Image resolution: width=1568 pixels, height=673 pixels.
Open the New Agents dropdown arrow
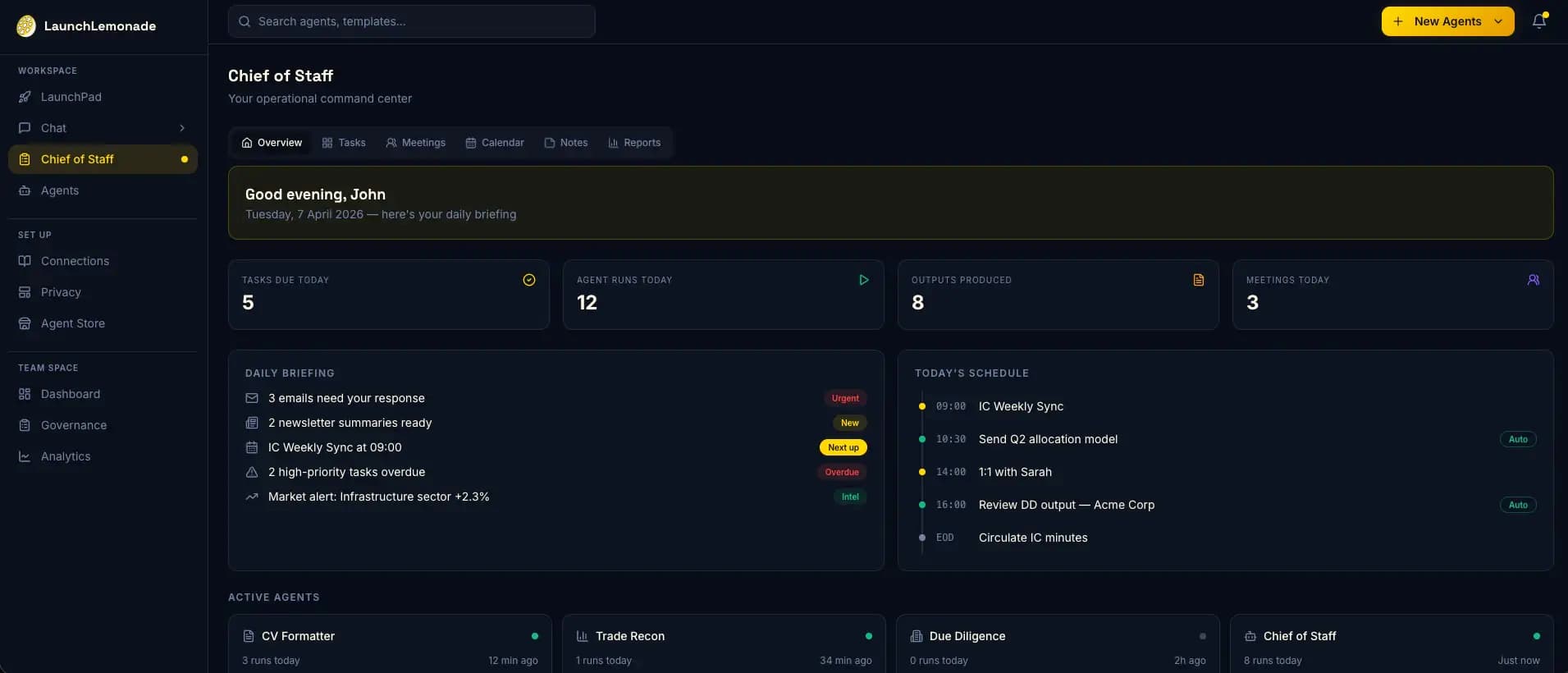[x=1498, y=21]
